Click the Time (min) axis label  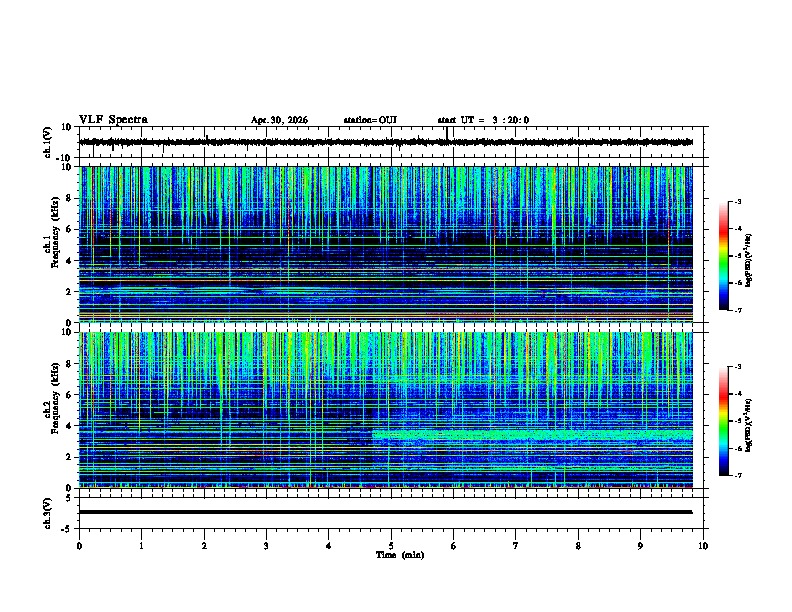pos(400,555)
